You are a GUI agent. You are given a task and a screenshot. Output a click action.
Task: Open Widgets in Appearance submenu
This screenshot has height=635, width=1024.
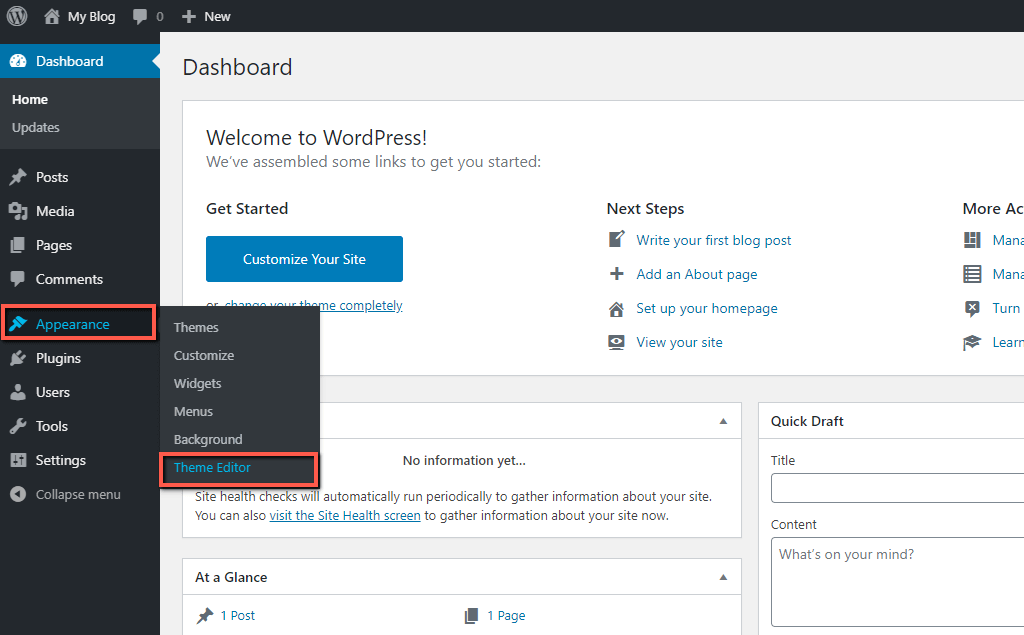click(197, 383)
